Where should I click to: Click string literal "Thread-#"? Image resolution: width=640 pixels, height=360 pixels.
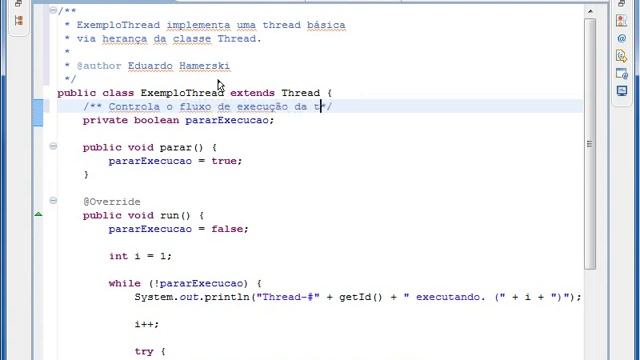[x=288, y=297]
